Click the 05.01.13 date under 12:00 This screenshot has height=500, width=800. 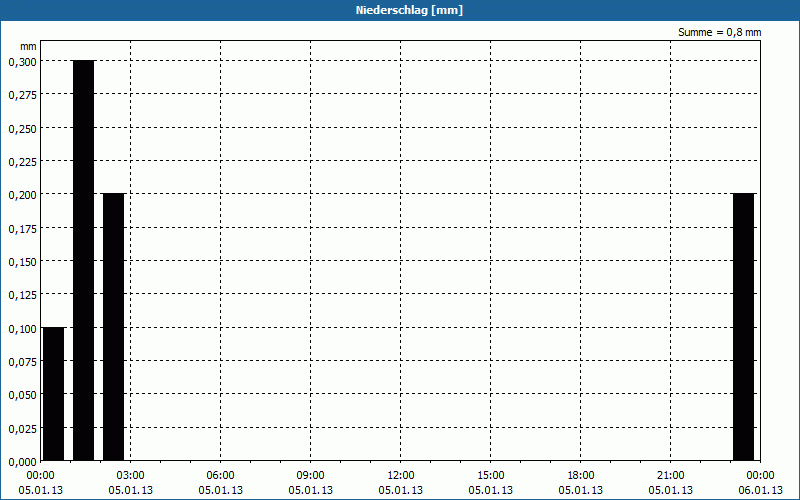401,490
